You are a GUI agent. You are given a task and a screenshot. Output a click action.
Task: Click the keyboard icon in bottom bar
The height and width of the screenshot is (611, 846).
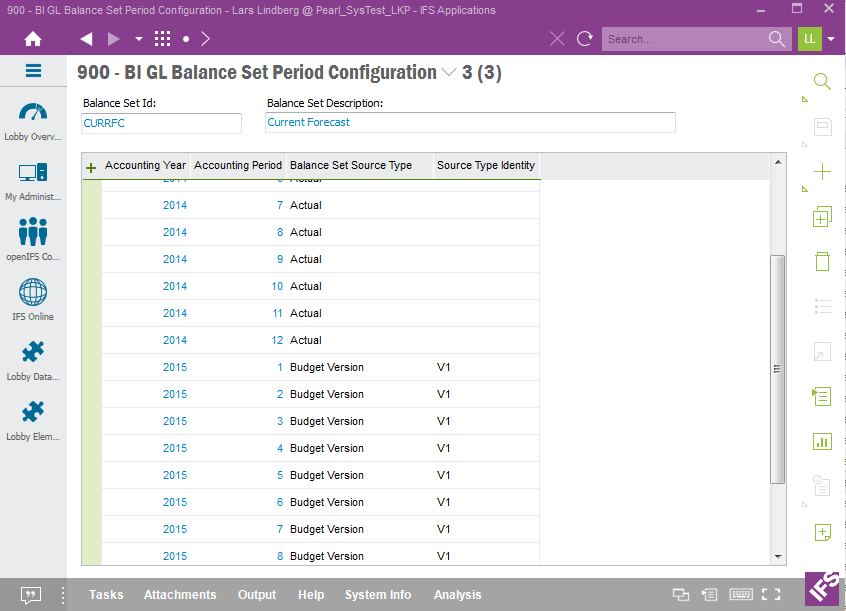(741, 594)
